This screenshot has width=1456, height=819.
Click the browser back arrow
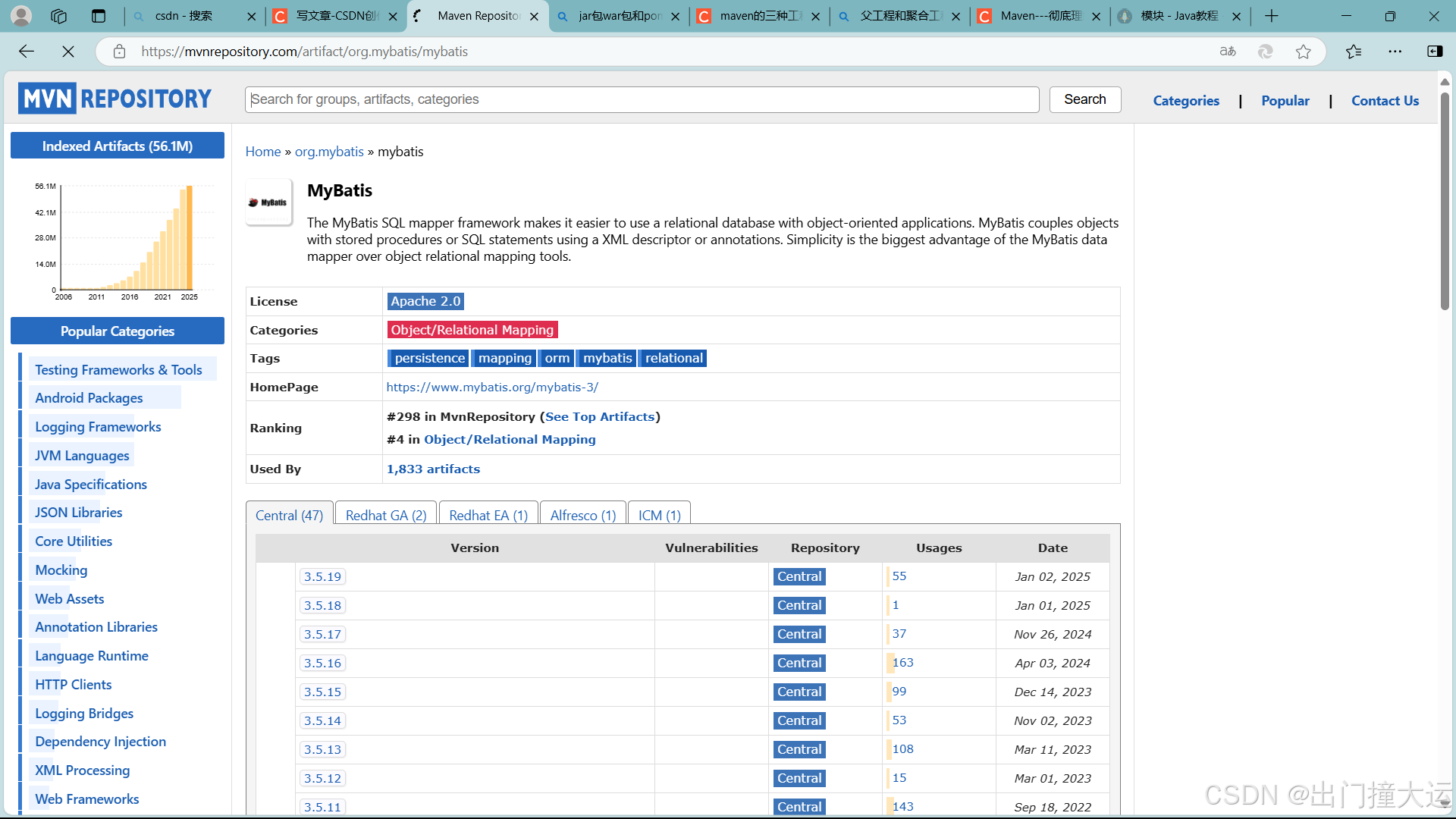pos(27,52)
